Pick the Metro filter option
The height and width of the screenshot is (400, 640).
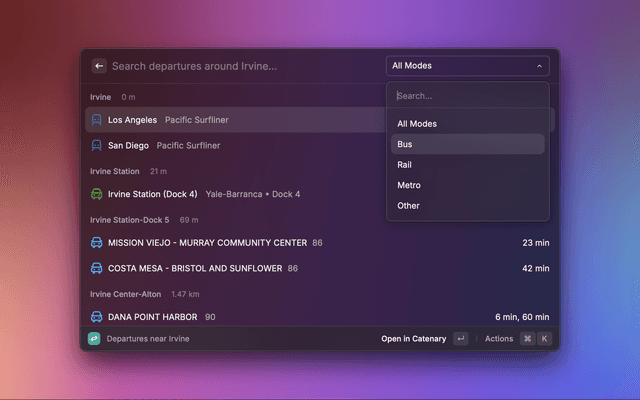tap(467, 185)
